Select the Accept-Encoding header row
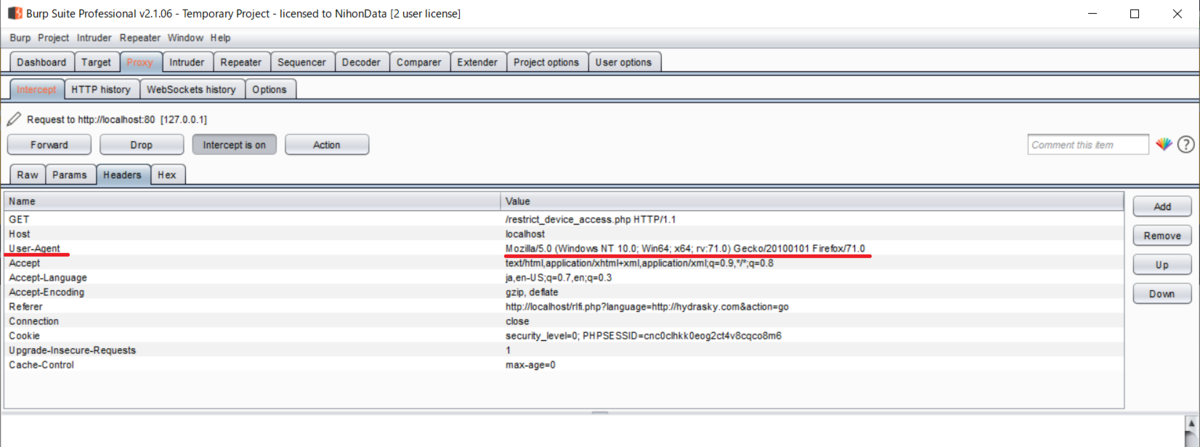The image size is (1200, 447). point(563,292)
